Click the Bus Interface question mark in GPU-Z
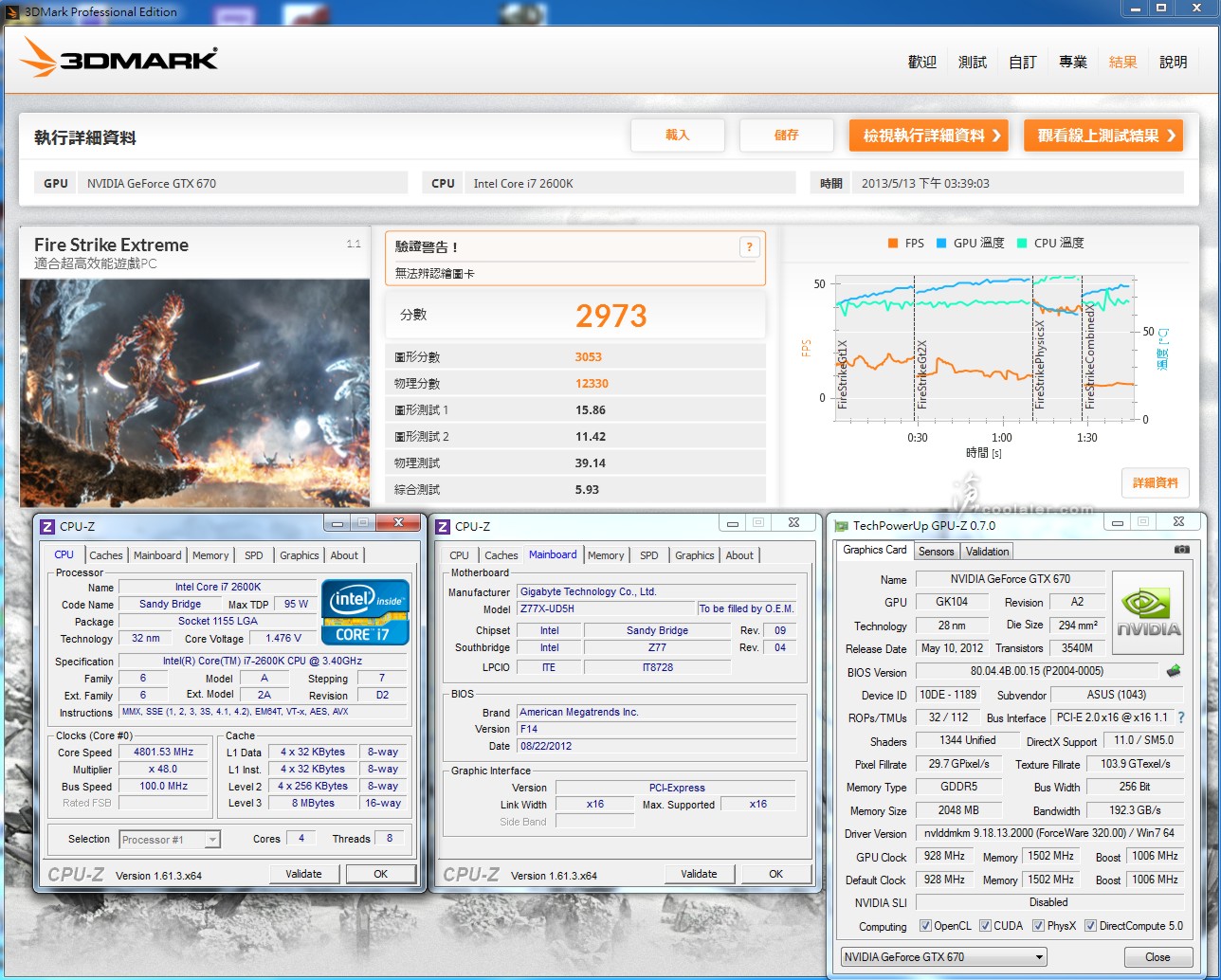This screenshot has height=980, width=1221. pyautogui.click(x=1180, y=717)
